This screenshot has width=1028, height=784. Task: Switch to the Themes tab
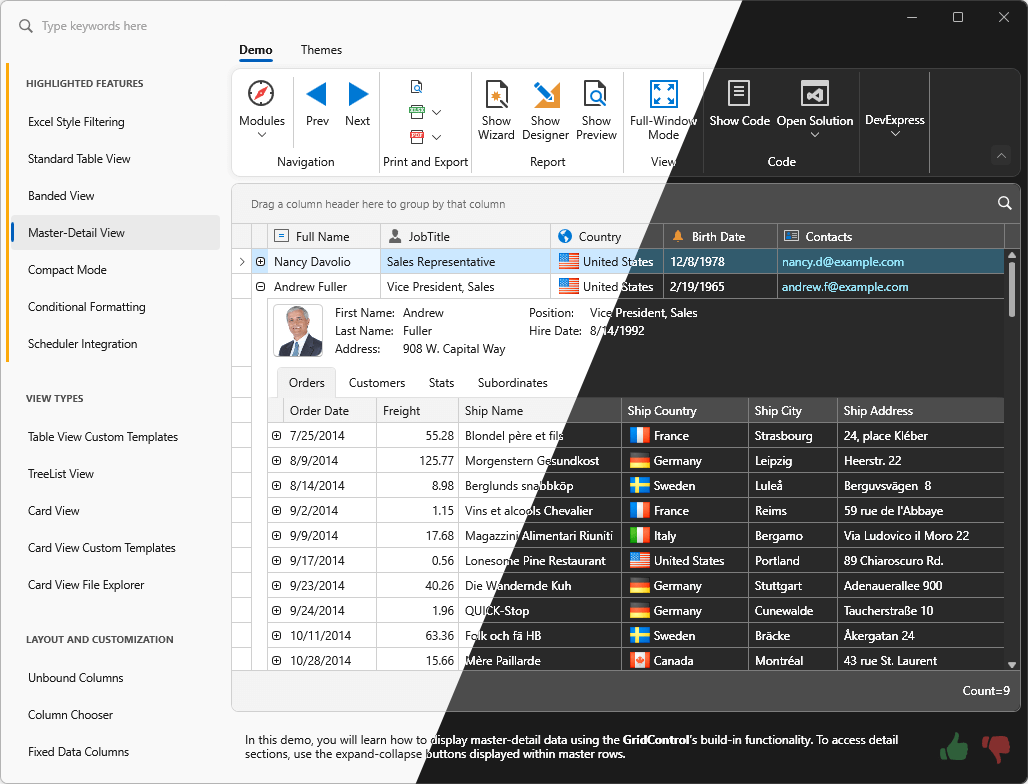click(321, 50)
